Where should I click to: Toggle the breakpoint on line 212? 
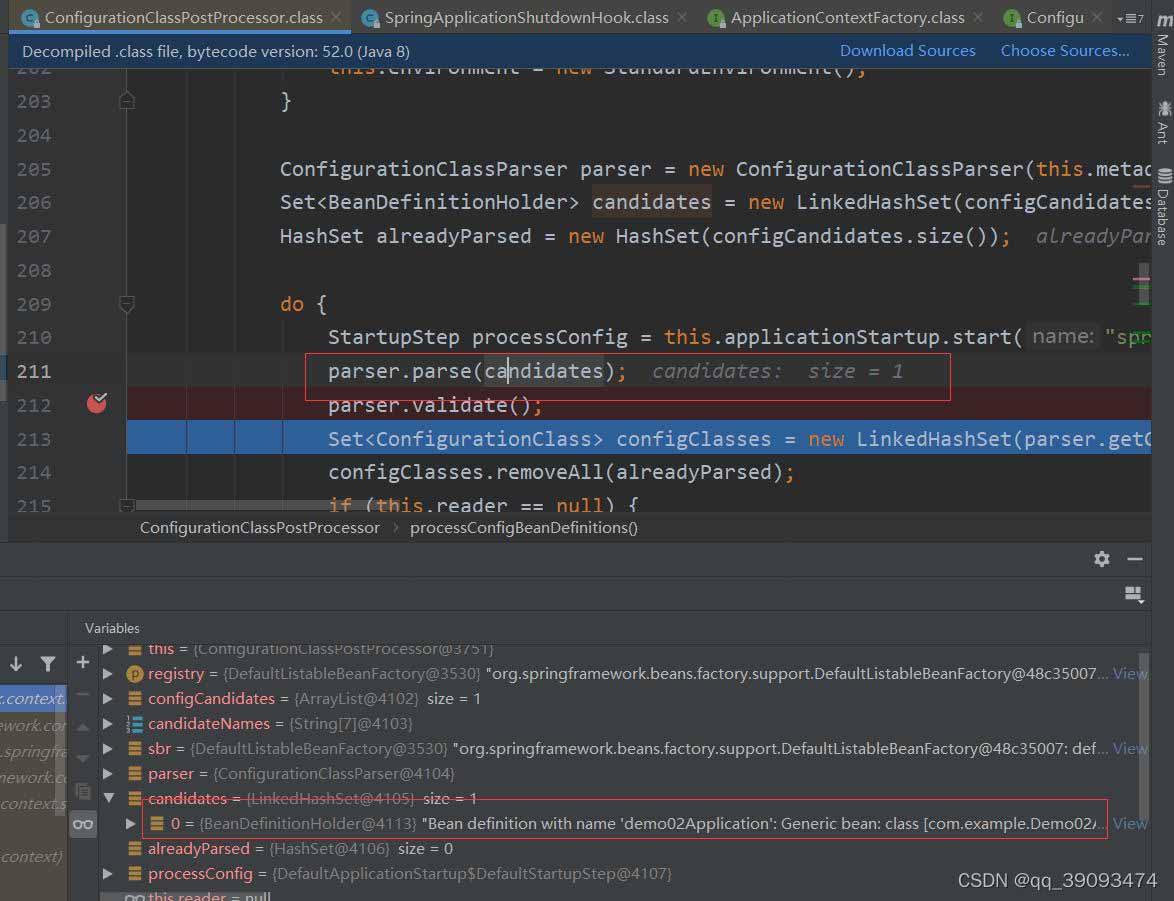[97, 404]
